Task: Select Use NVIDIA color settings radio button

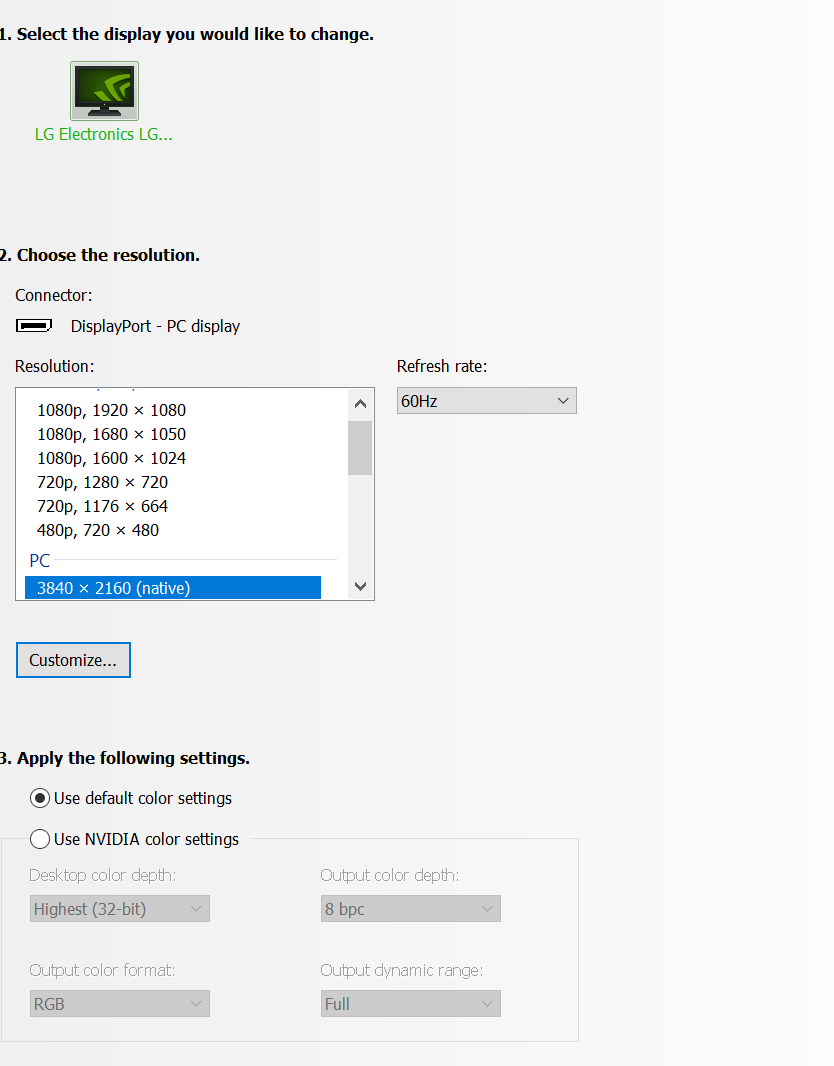Action: [40, 839]
